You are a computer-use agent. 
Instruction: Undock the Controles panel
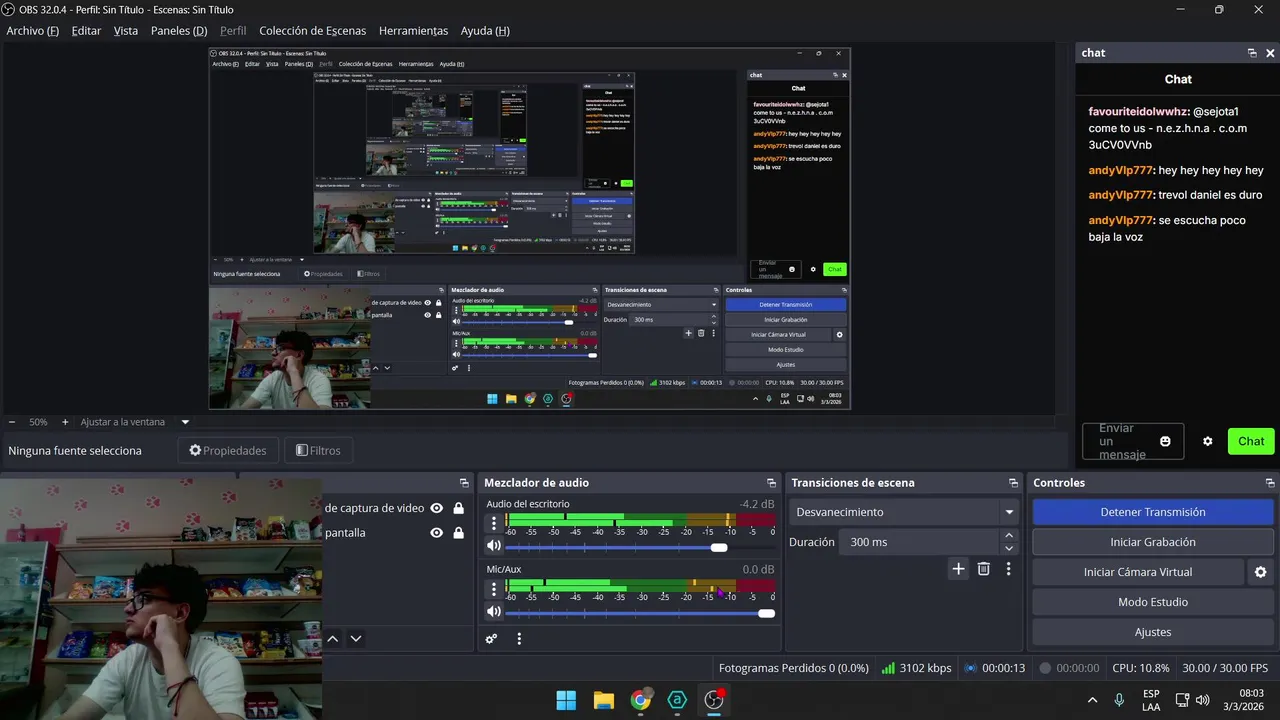click(1270, 483)
